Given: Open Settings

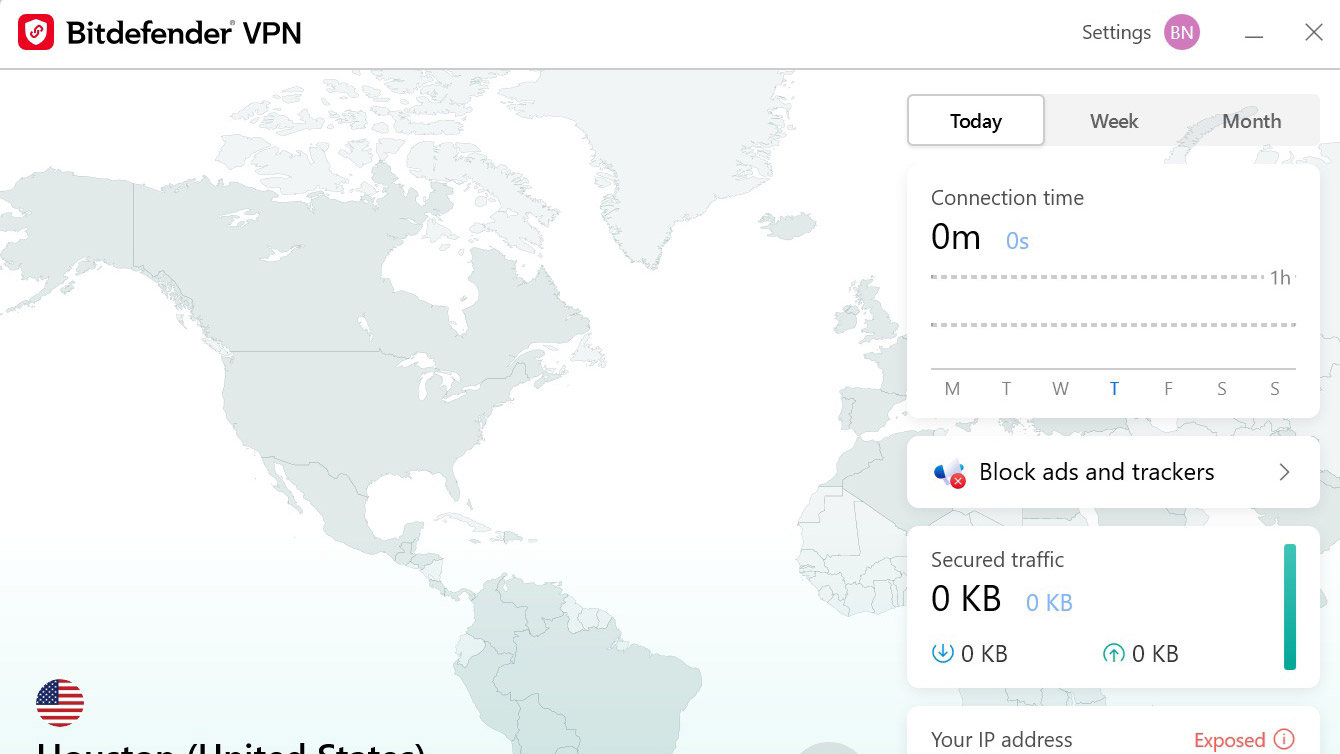Looking at the screenshot, I should tap(1116, 33).
